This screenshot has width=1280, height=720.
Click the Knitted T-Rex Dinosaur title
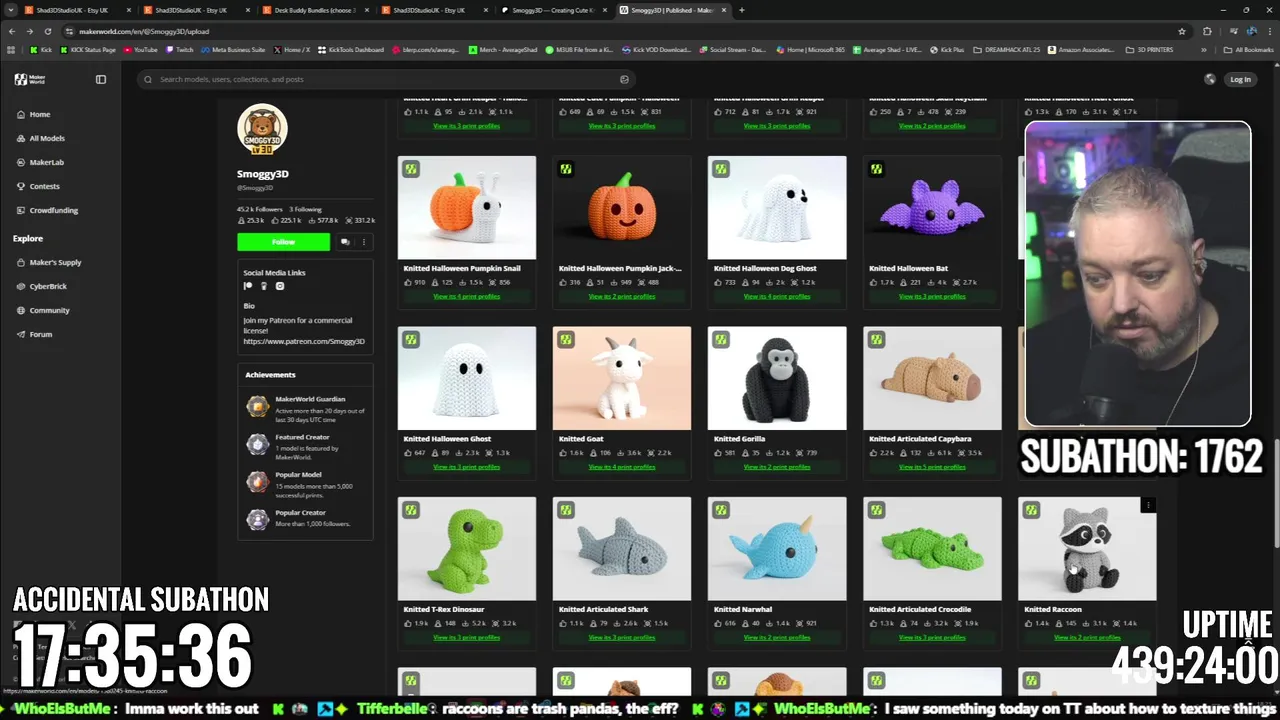point(443,609)
